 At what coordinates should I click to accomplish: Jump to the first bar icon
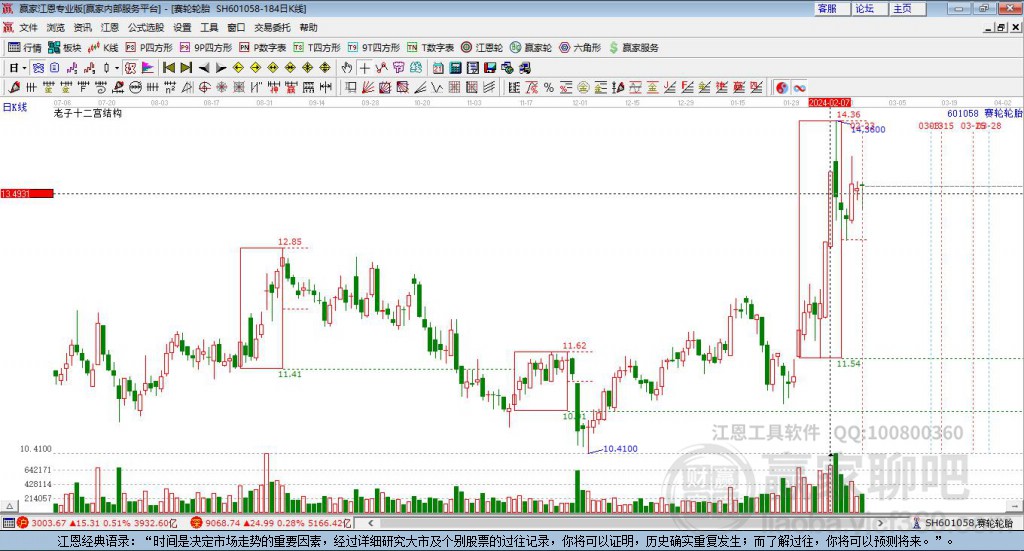pos(168,68)
